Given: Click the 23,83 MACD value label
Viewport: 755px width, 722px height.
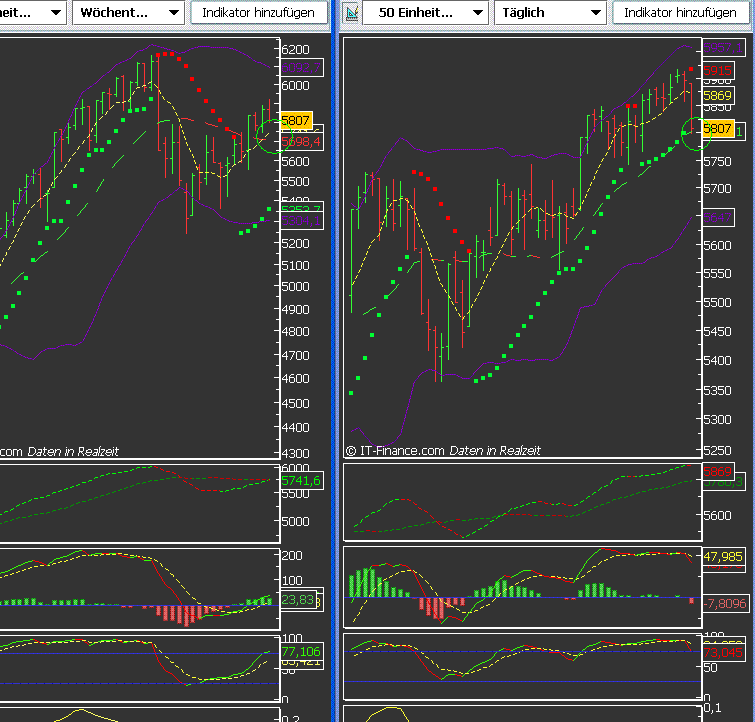Looking at the screenshot, I should click(298, 600).
